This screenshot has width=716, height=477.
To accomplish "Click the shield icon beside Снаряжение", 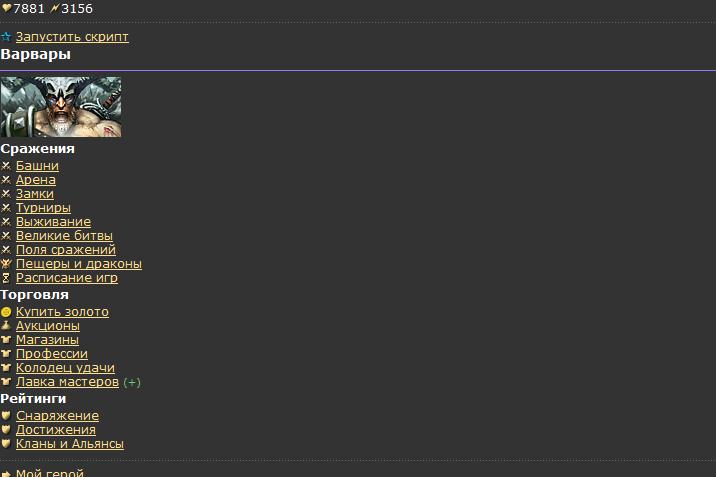I will tap(6, 416).
